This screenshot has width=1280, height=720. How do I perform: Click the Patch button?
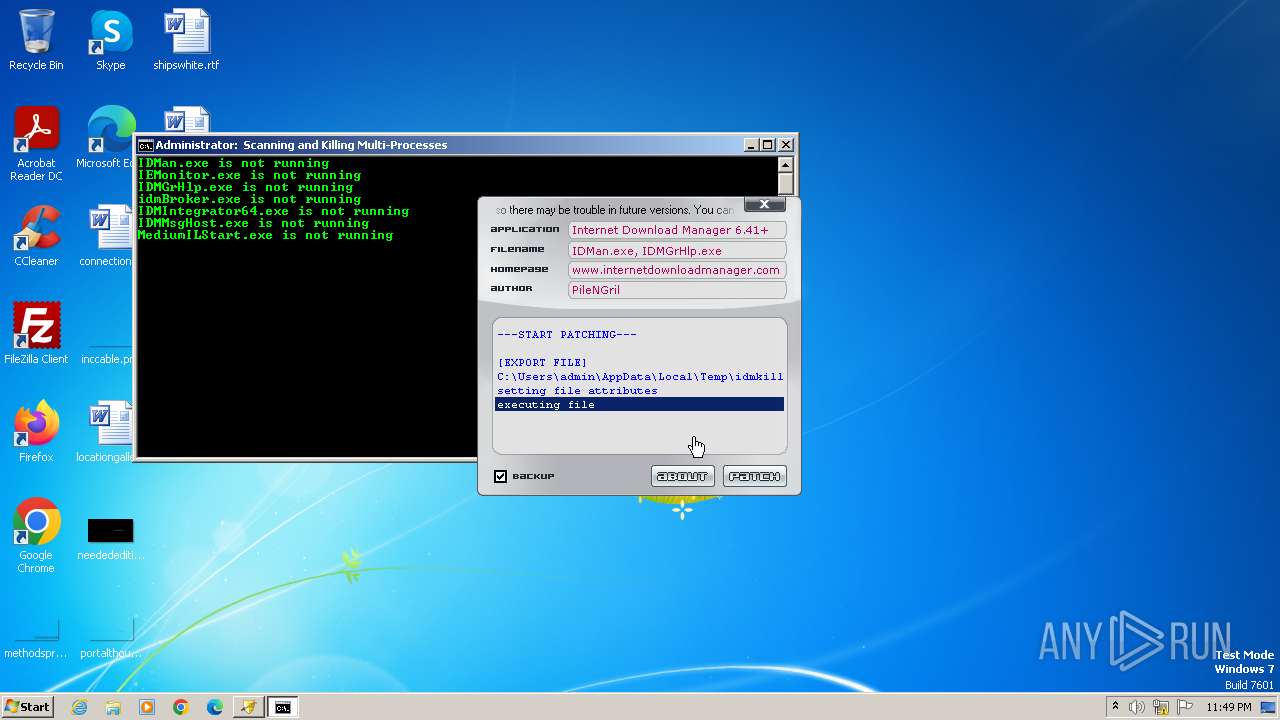click(755, 476)
